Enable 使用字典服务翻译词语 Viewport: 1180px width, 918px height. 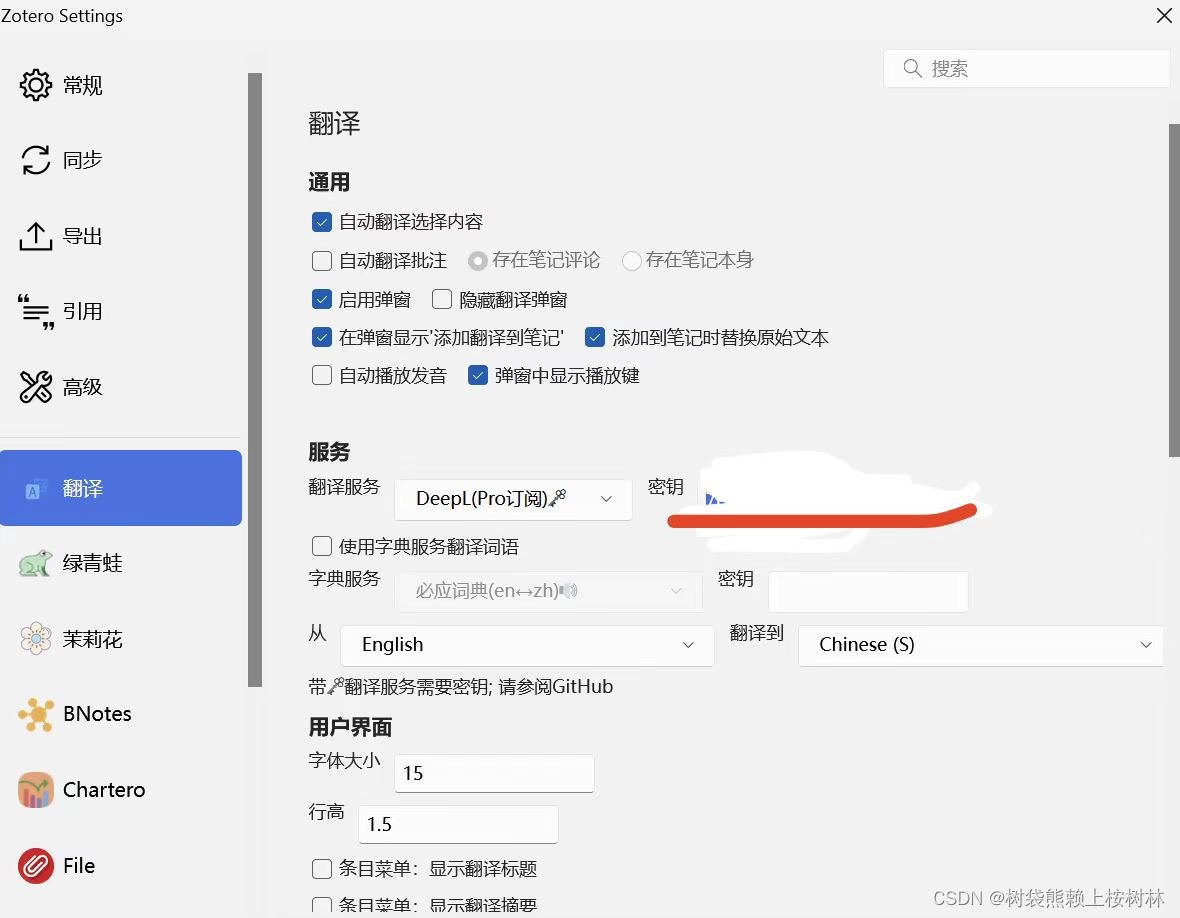coord(321,546)
